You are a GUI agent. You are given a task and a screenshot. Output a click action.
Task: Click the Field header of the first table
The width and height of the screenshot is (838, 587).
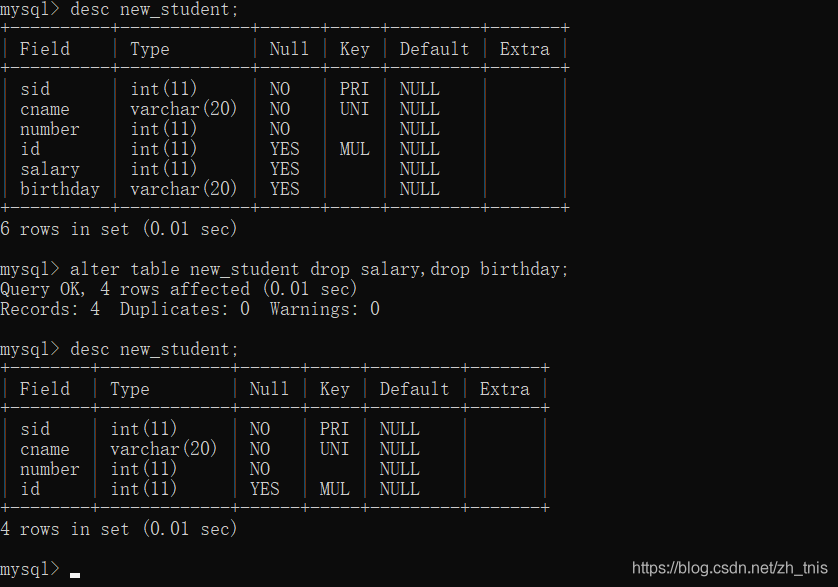tap(45, 49)
